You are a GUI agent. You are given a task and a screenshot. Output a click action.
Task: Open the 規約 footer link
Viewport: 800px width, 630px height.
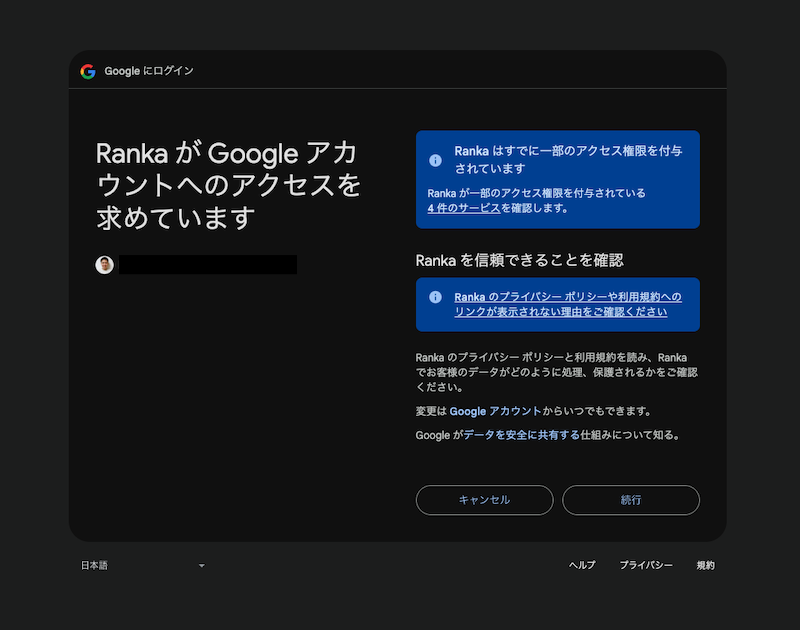(703, 565)
